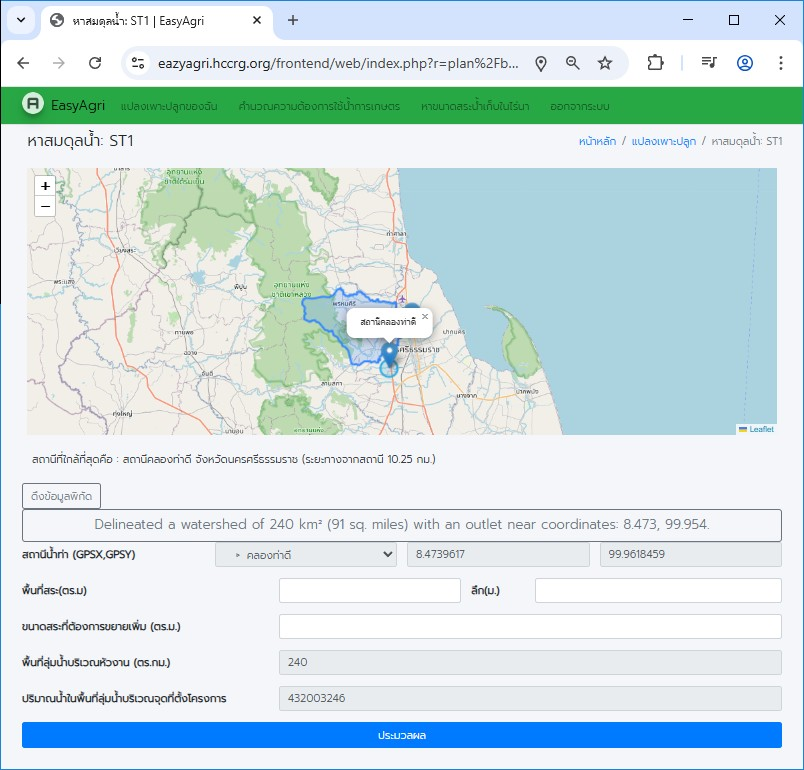Select ออกจากระบบ in the navigation bar

(580, 106)
